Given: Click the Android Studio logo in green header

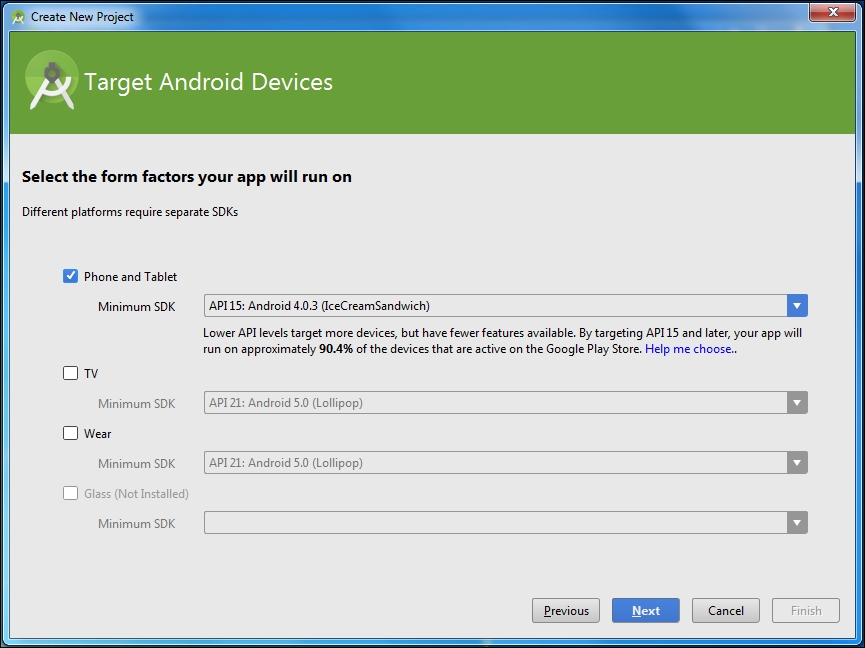Looking at the screenshot, I should [x=51, y=82].
